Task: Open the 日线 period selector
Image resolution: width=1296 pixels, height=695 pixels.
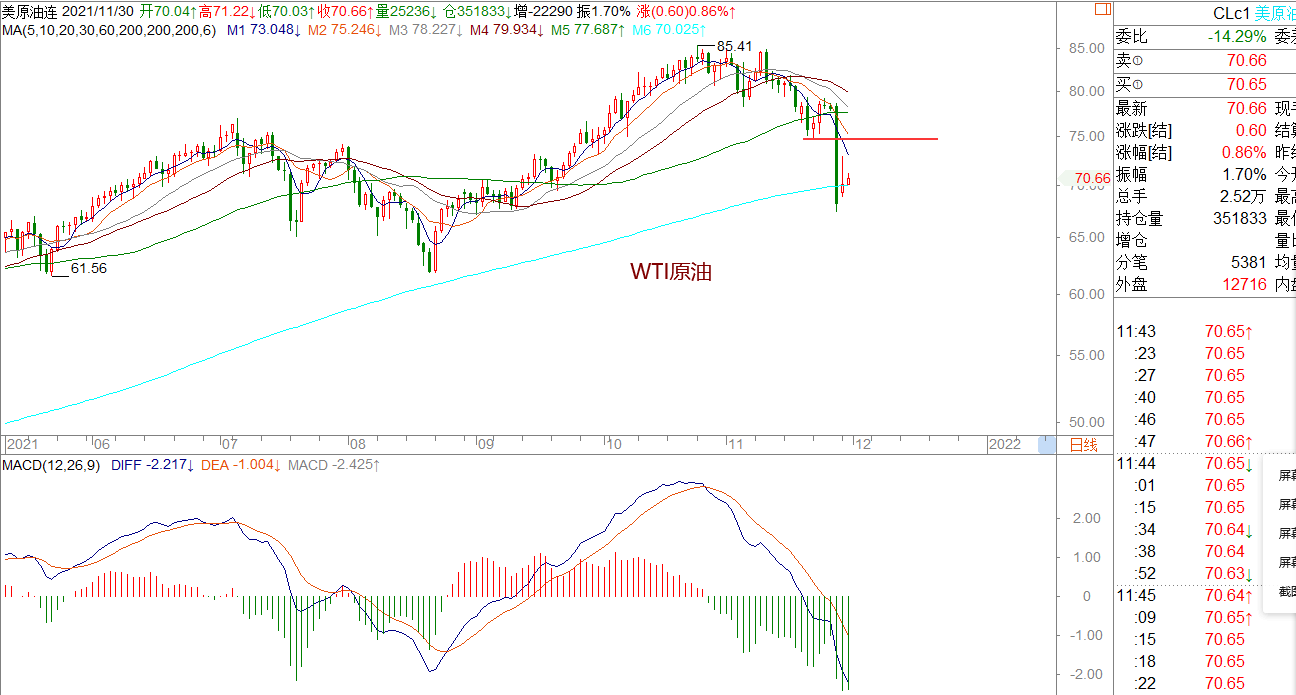Action: tap(1083, 444)
